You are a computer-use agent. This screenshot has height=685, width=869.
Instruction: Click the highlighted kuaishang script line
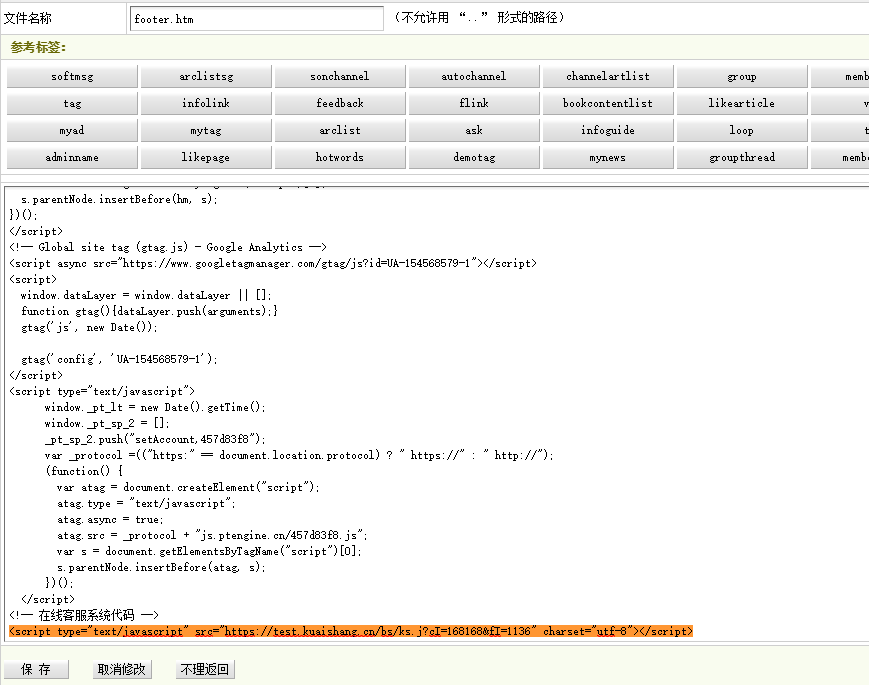[x=350, y=631]
